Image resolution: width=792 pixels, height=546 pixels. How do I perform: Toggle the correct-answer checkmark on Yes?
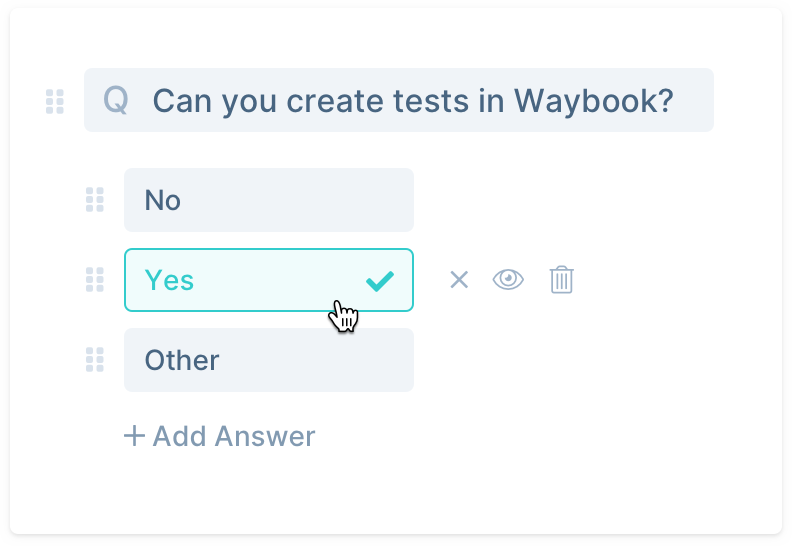coord(380,281)
